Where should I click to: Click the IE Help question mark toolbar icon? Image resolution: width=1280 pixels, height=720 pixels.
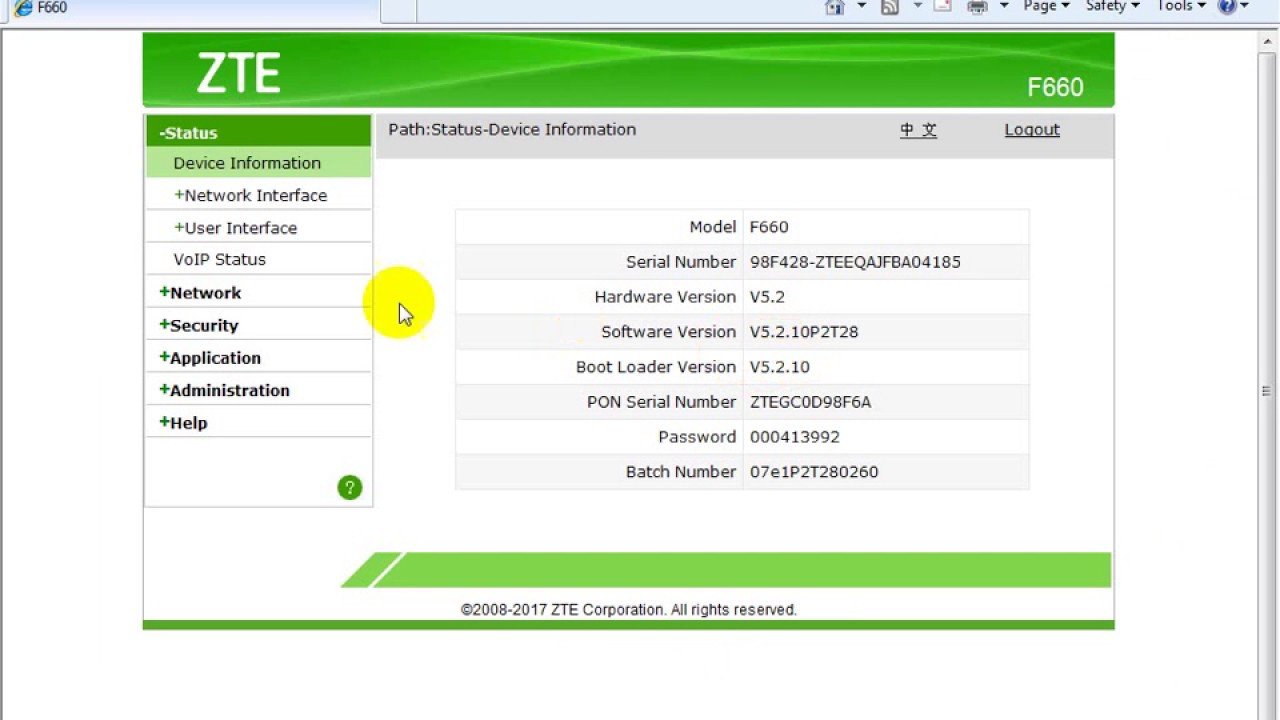pos(1227,6)
